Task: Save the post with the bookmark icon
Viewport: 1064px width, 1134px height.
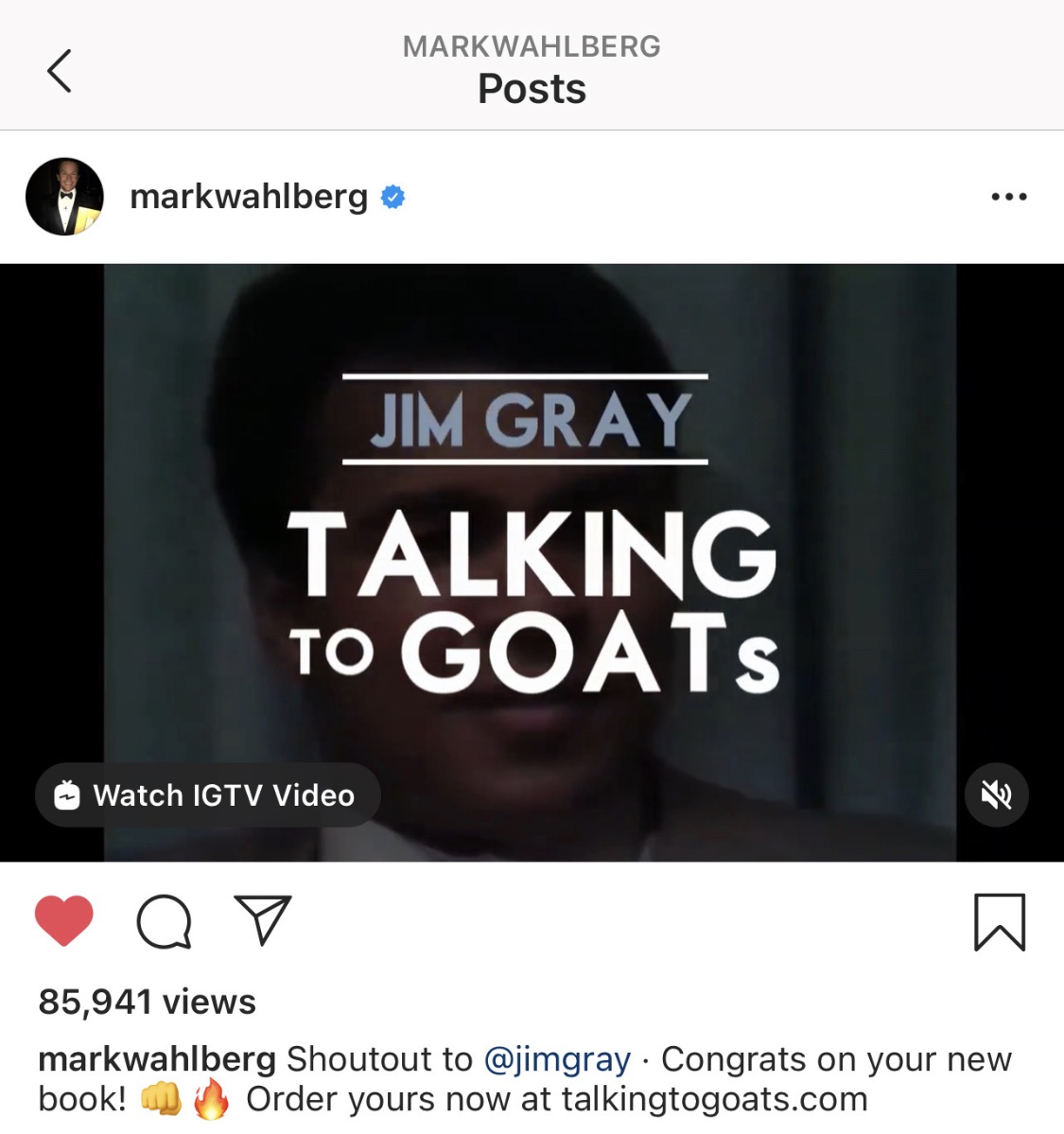Action: [x=1000, y=922]
